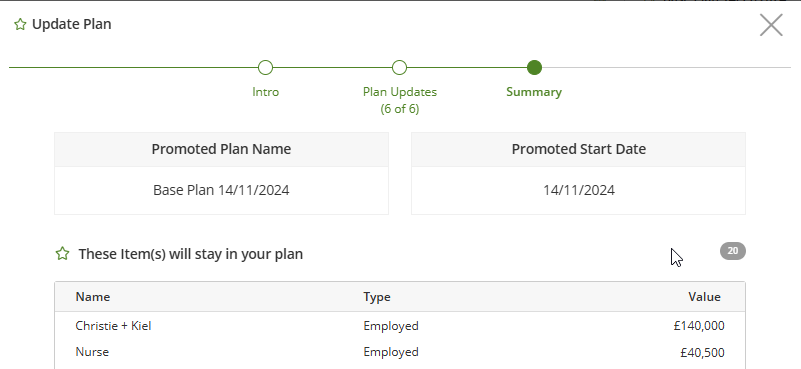This screenshot has width=801, height=369.
Task: Click the 14/11/2024 promoted start date value
Action: coord(578,190)
